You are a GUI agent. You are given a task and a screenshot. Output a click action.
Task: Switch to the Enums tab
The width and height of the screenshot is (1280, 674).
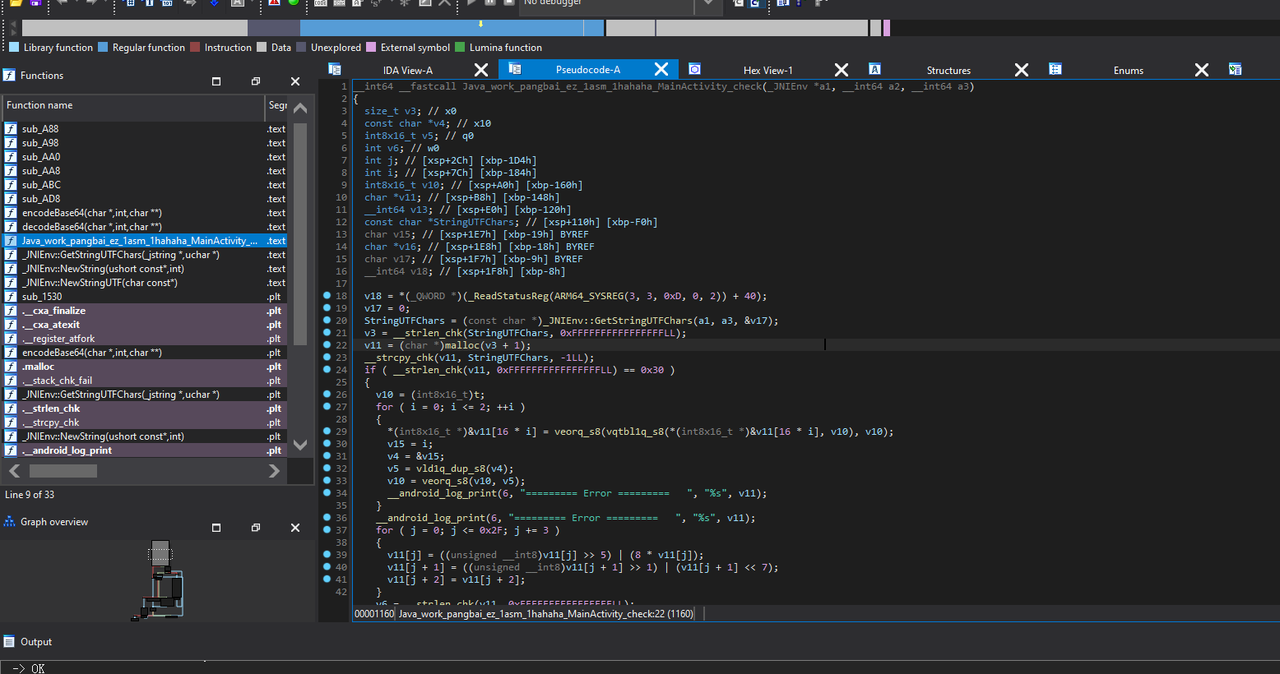1129,70
